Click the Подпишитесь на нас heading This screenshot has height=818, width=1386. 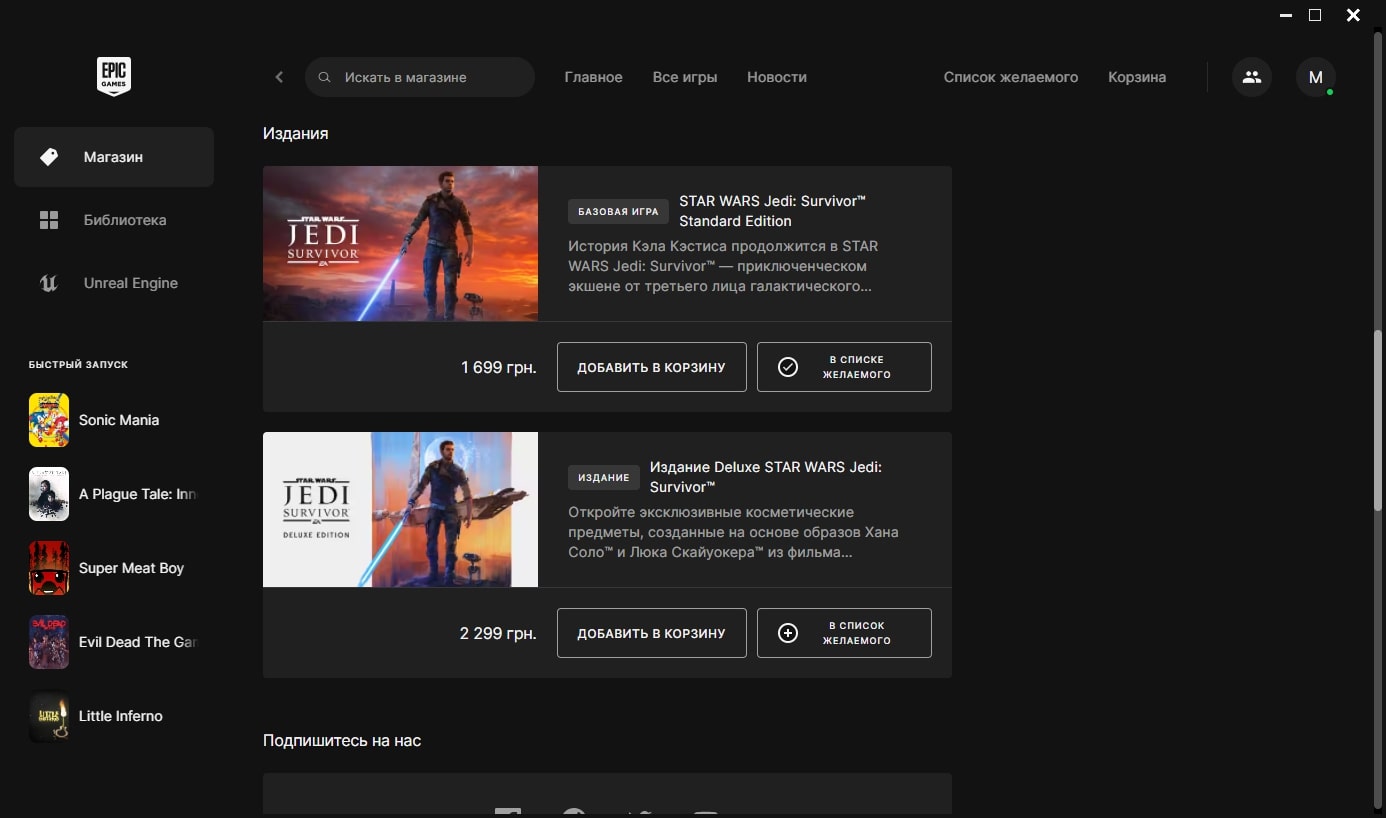(x=342, y=741)
